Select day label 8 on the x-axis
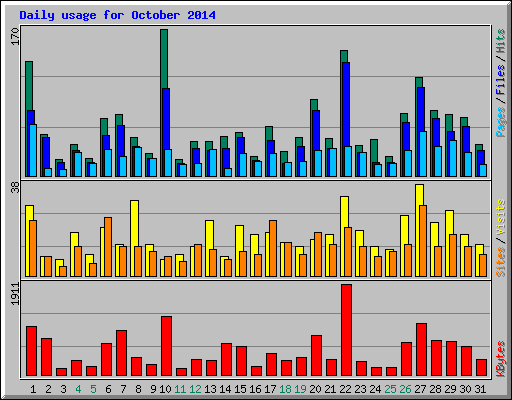 pos(138,389)
